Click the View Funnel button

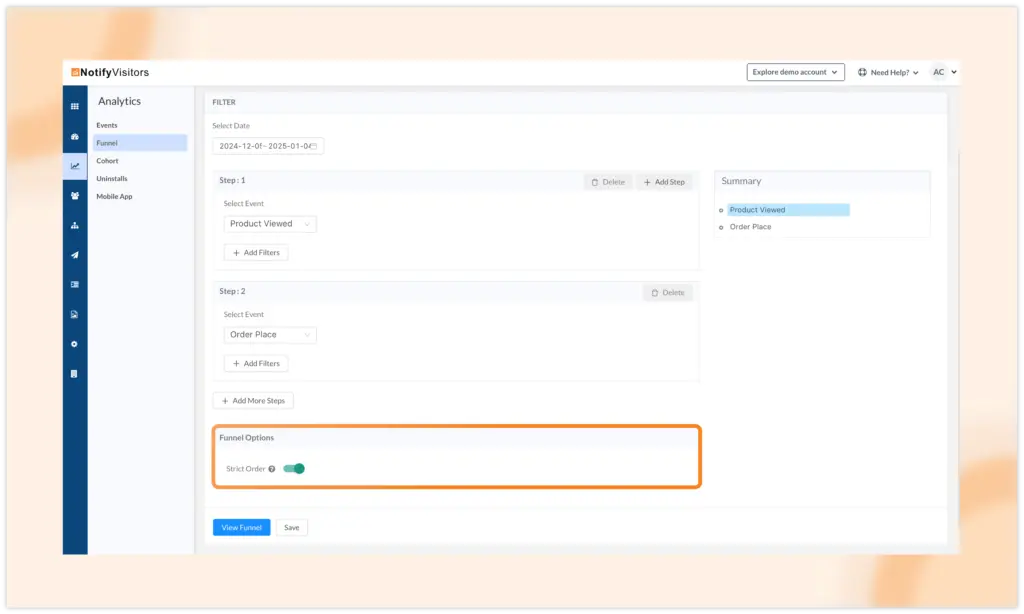241,527
